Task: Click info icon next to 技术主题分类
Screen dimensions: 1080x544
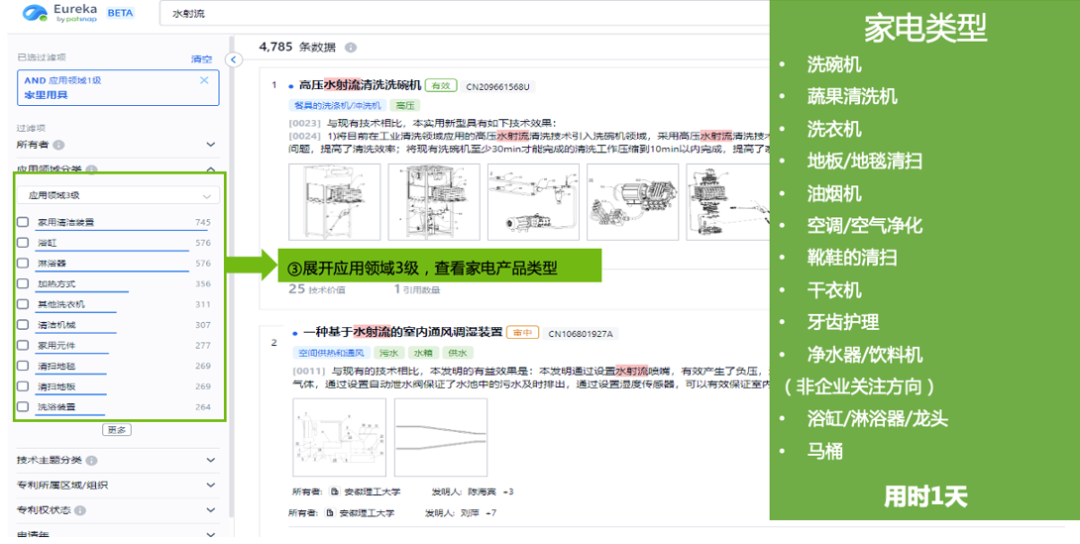Action: (92, 461)
